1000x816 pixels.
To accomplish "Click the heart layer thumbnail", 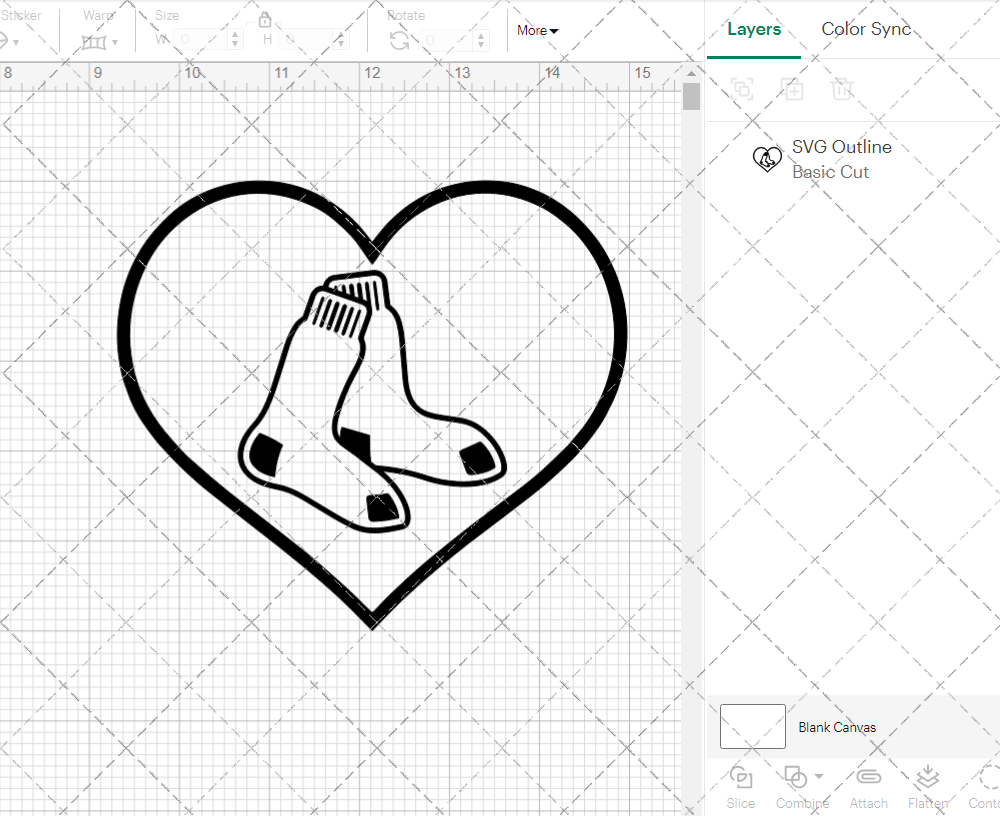I will pos(767,159).
